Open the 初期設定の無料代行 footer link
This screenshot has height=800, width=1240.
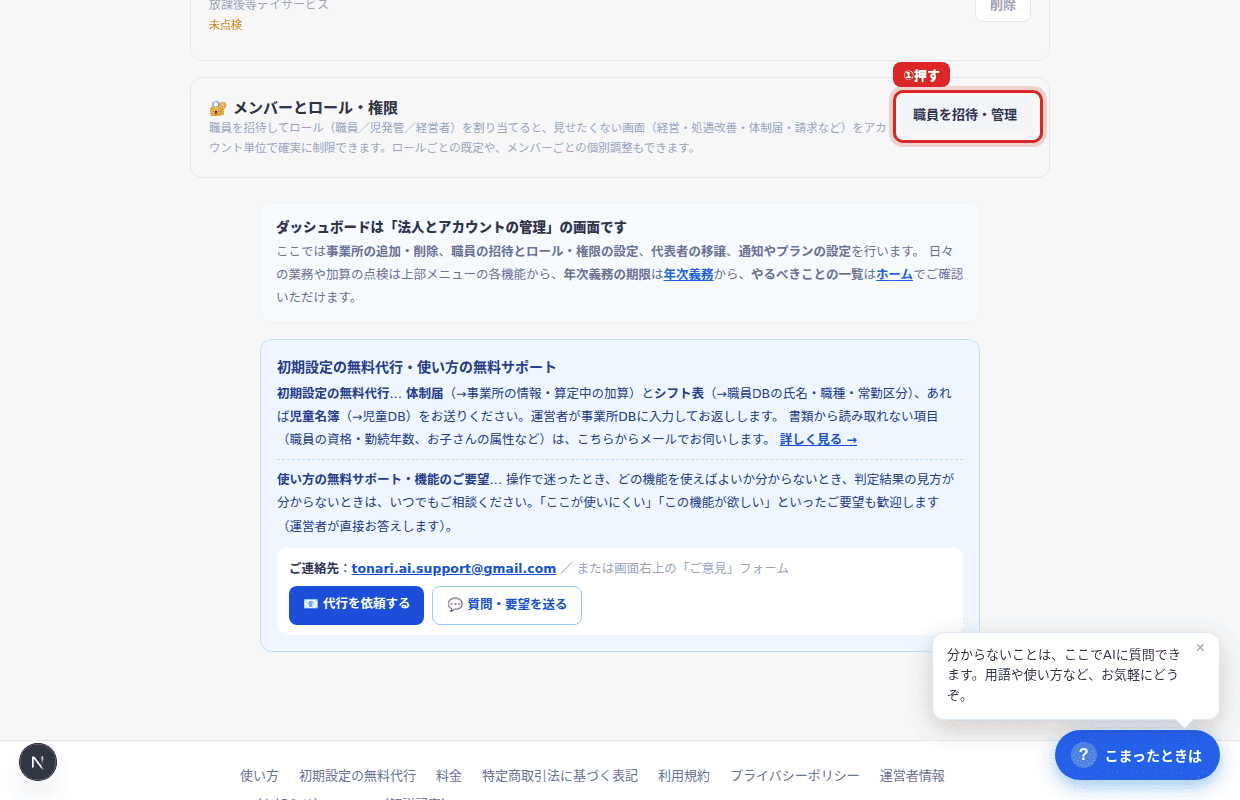point(357,776)
